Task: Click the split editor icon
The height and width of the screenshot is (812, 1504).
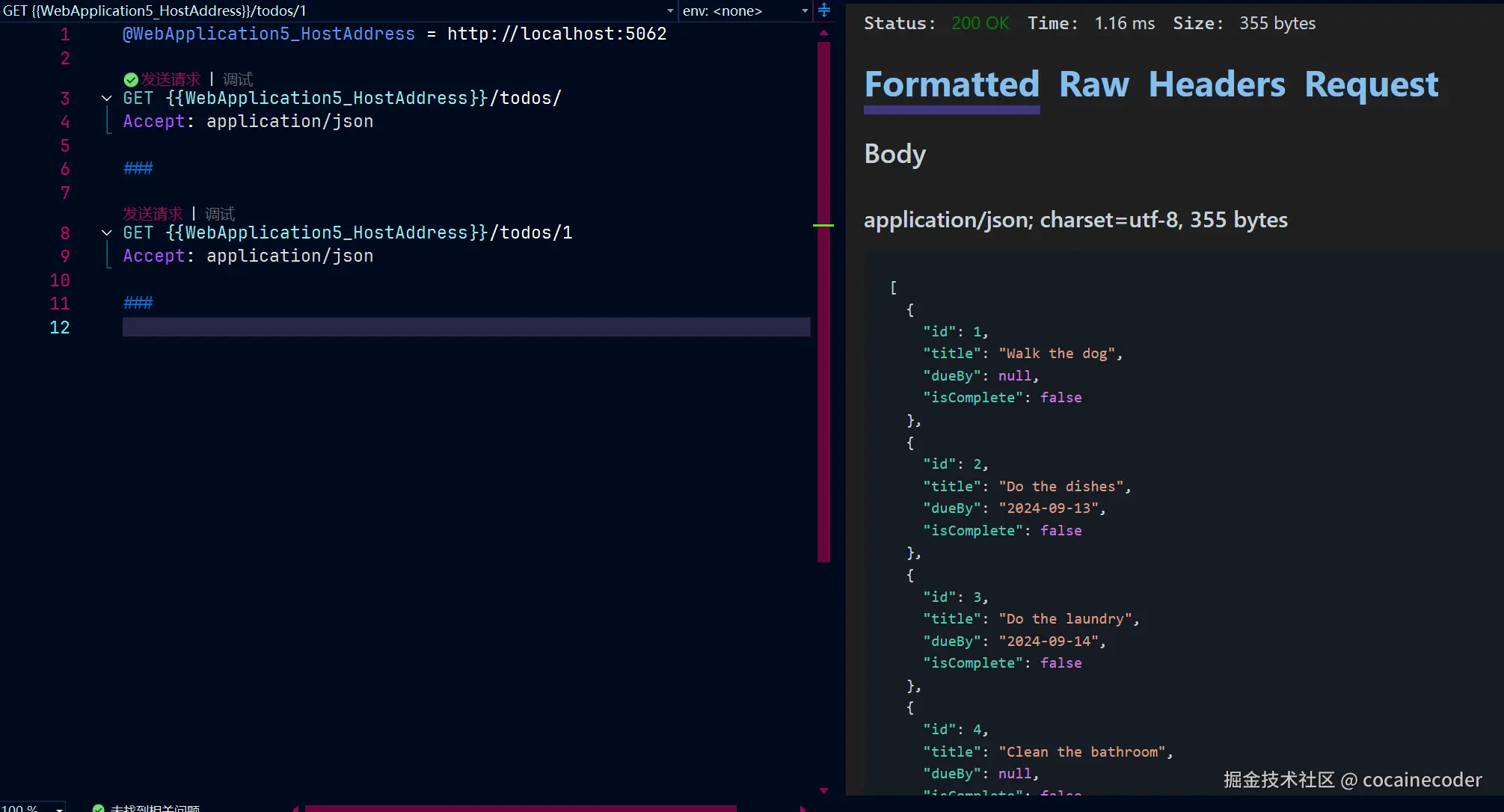Action: pyautogui.click(x=824, y=10)
